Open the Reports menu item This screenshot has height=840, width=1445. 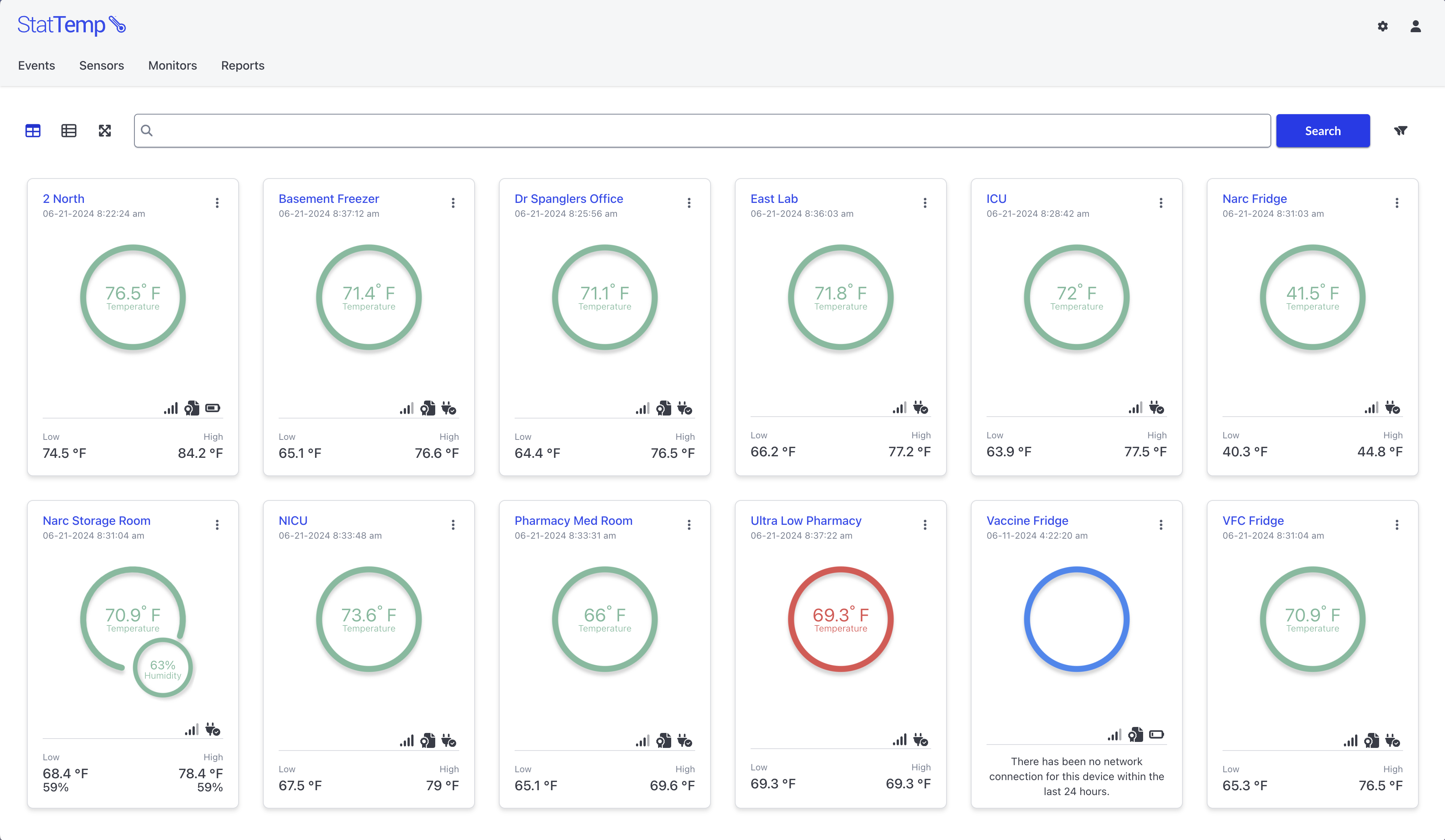[243, 65]
